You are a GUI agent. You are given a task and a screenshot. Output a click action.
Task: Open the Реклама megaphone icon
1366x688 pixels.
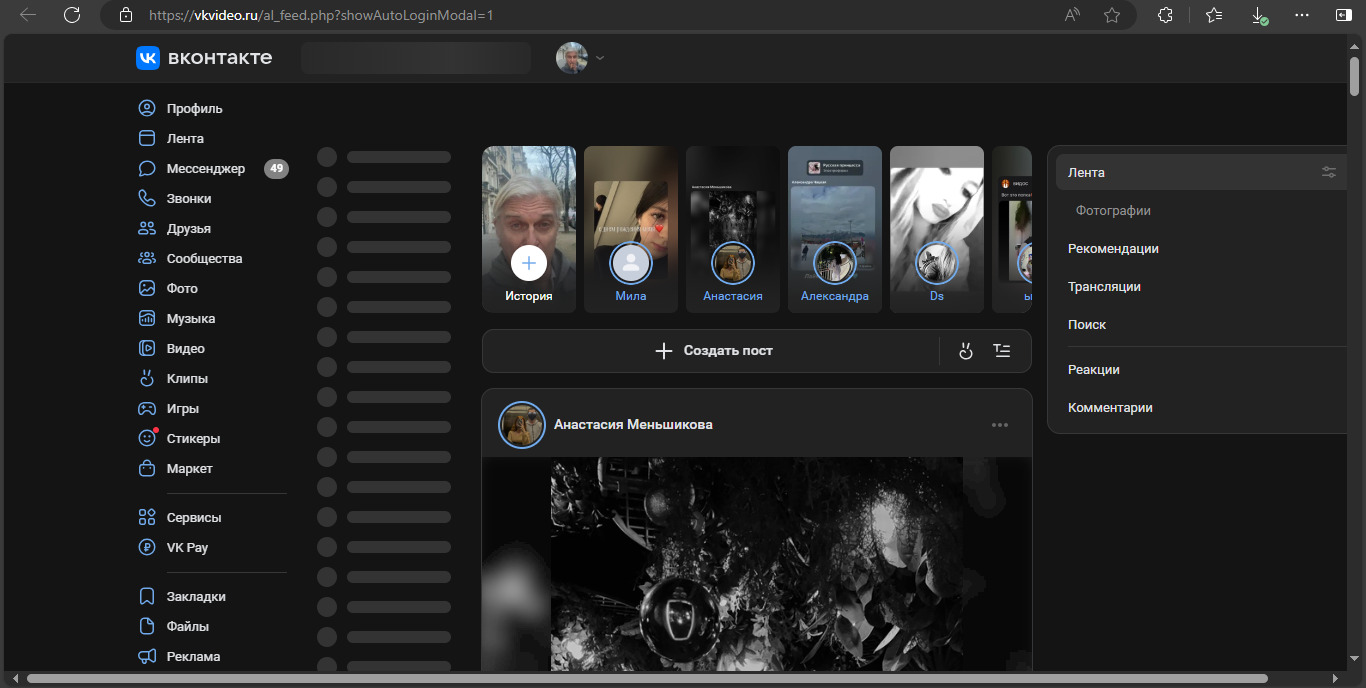pyautogui.click(x=147, y=656)
